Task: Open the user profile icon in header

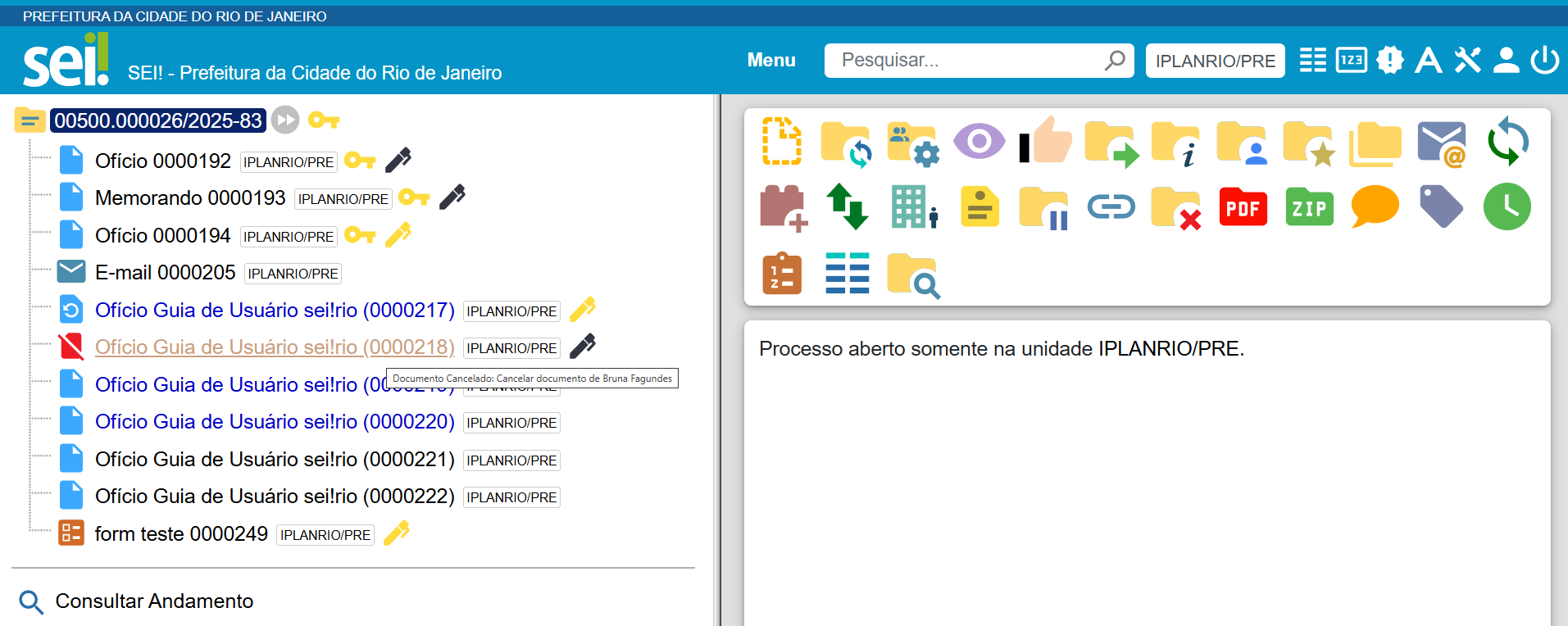Action: coord(1506,60)
